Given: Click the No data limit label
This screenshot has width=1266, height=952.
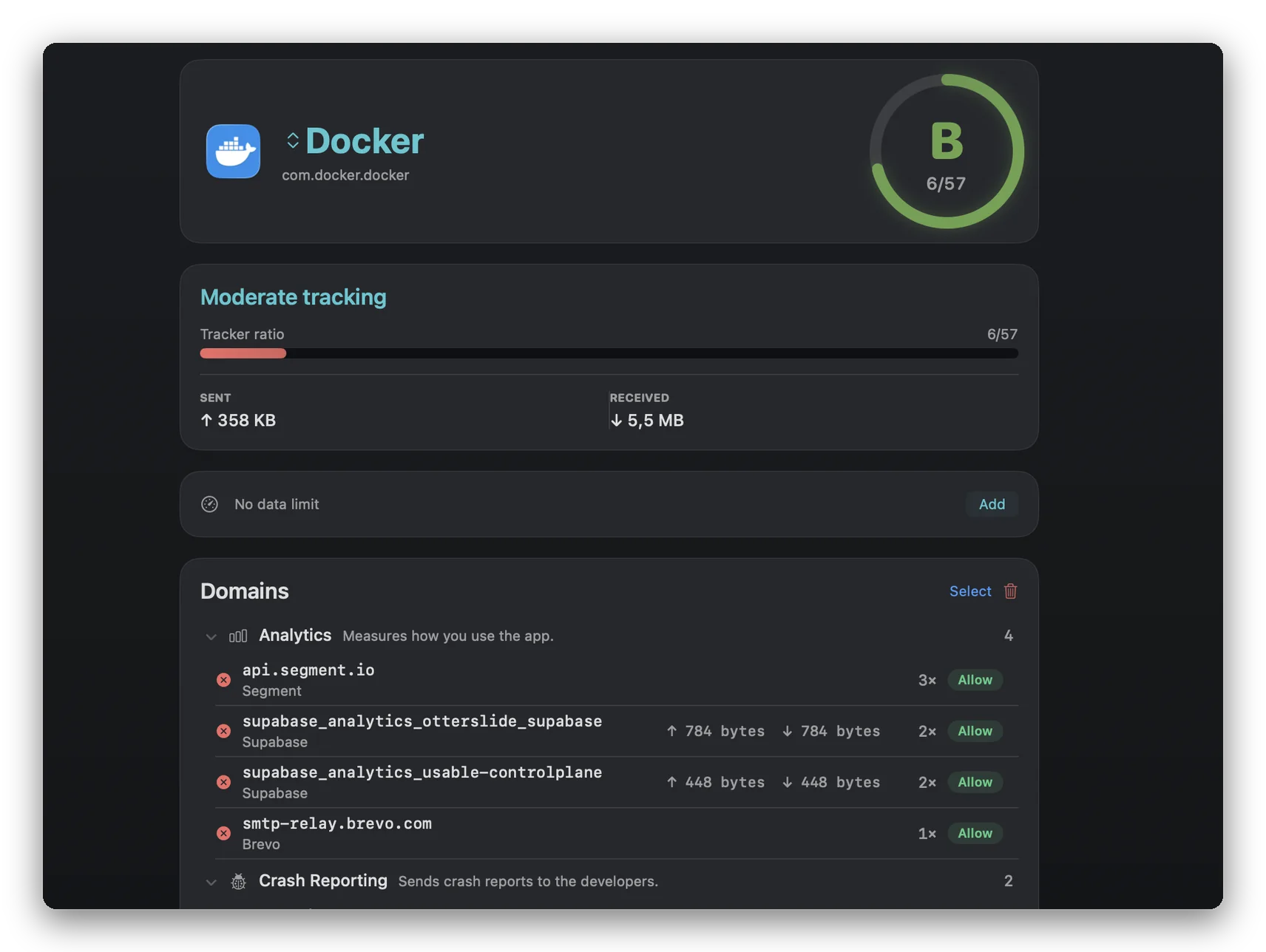Looking at the screenshot, I should click(x=277, y=504).
